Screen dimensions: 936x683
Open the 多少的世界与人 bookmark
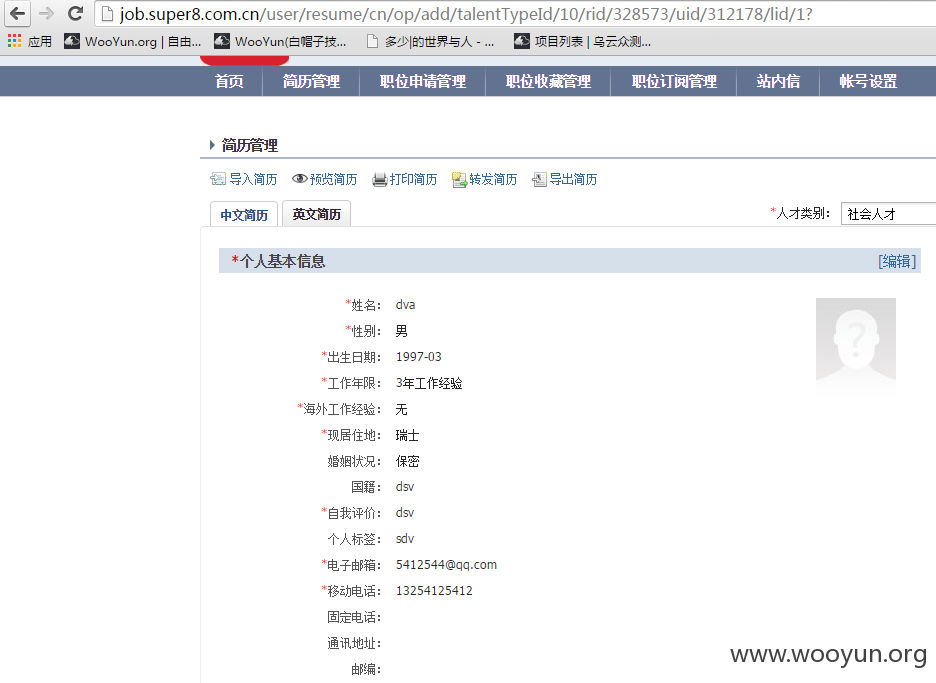[x=430, y=41]
